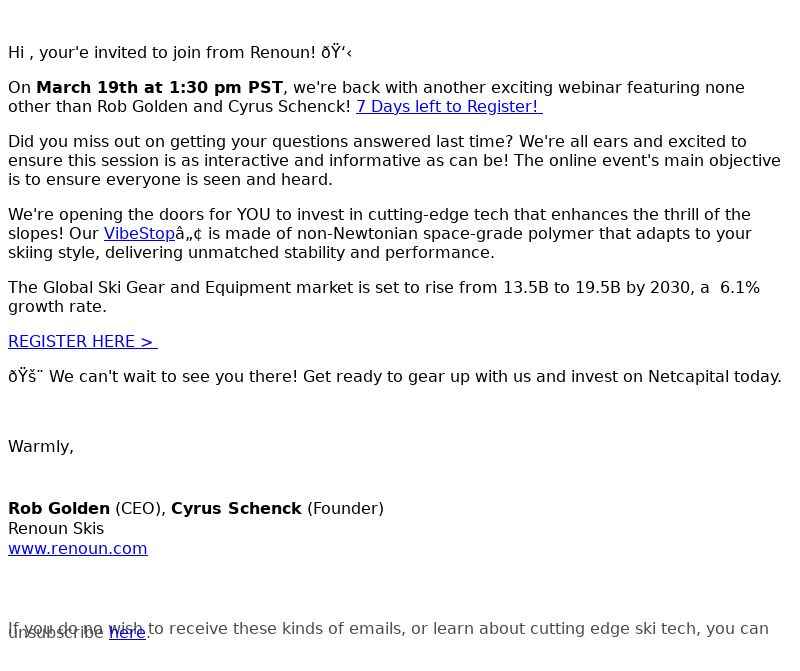Screen dimensions: 800x671
Task: Click the '(Founder)' title in the signature
Action: (345, 508)
